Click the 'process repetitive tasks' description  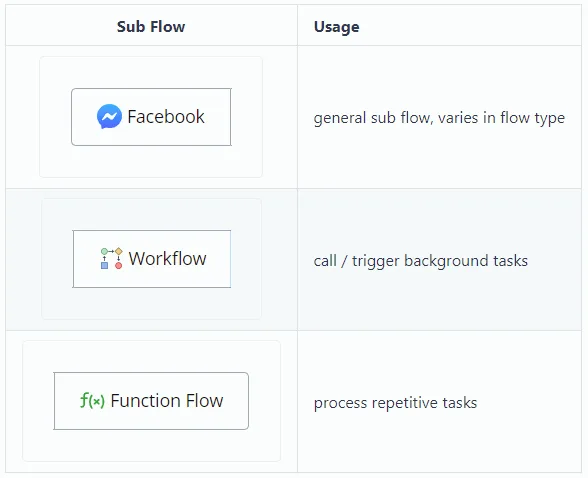coord(395,403)
